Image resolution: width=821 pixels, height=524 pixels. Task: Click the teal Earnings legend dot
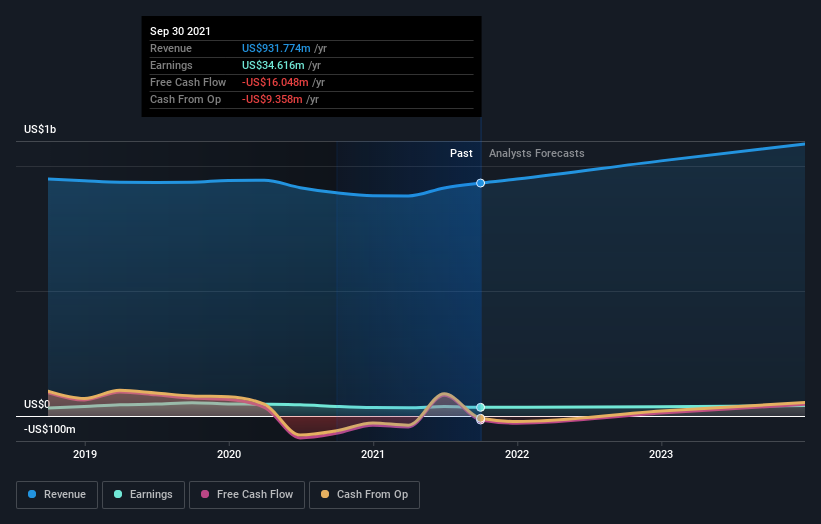(x=118, y=494)
